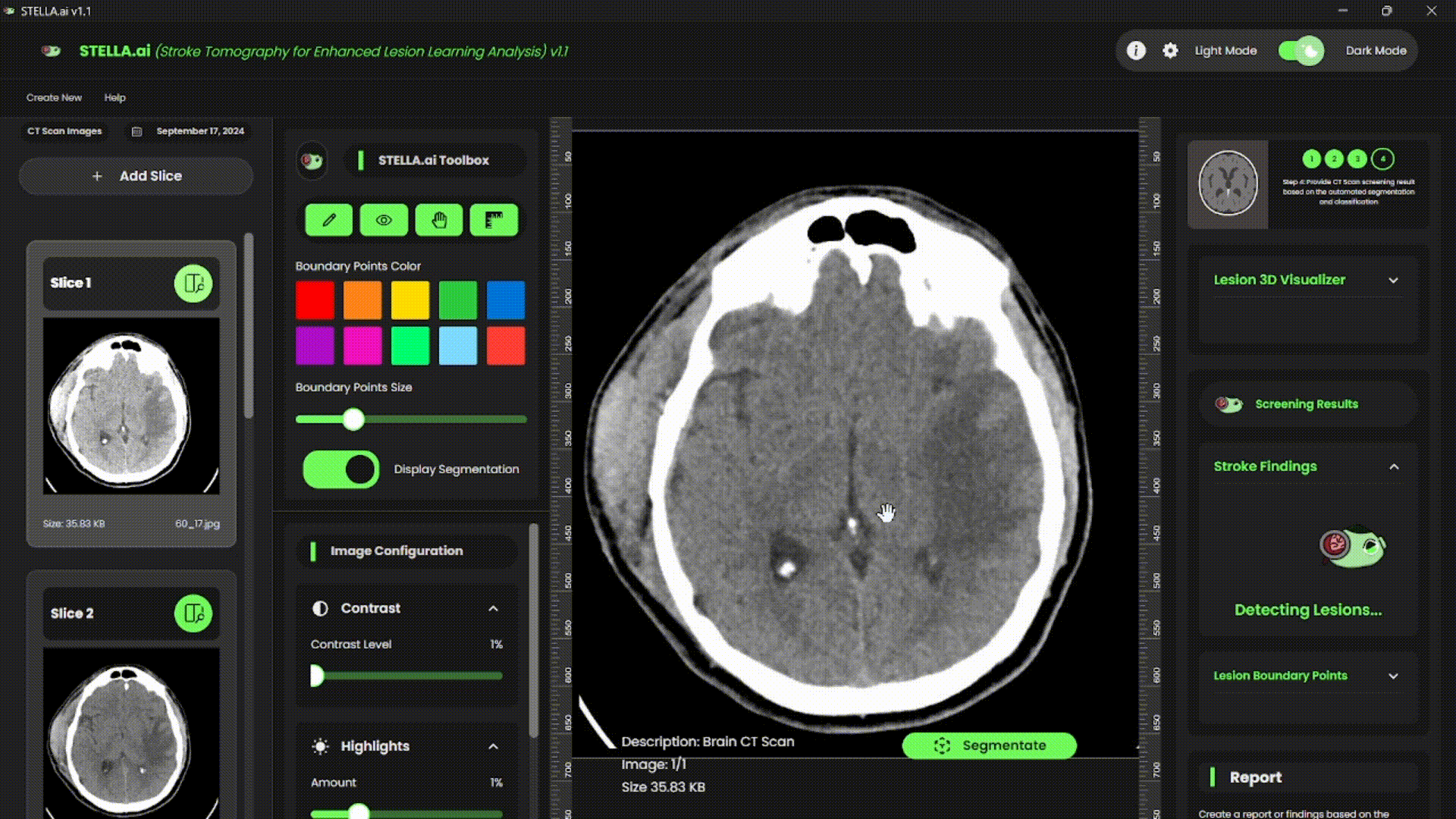Image resolution: width=1456 pixels, height=819 pixels.
Task: Open the info icon in header
Action: pos(1135,51)
